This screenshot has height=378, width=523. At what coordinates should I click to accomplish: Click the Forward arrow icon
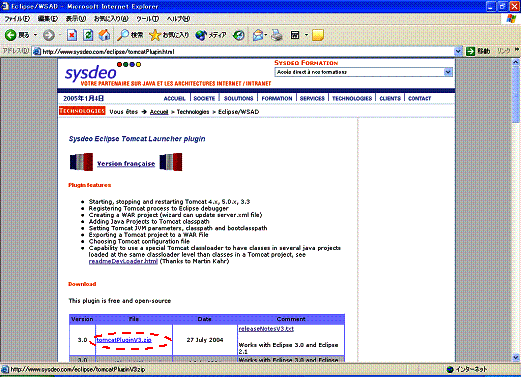pos(49,35)
